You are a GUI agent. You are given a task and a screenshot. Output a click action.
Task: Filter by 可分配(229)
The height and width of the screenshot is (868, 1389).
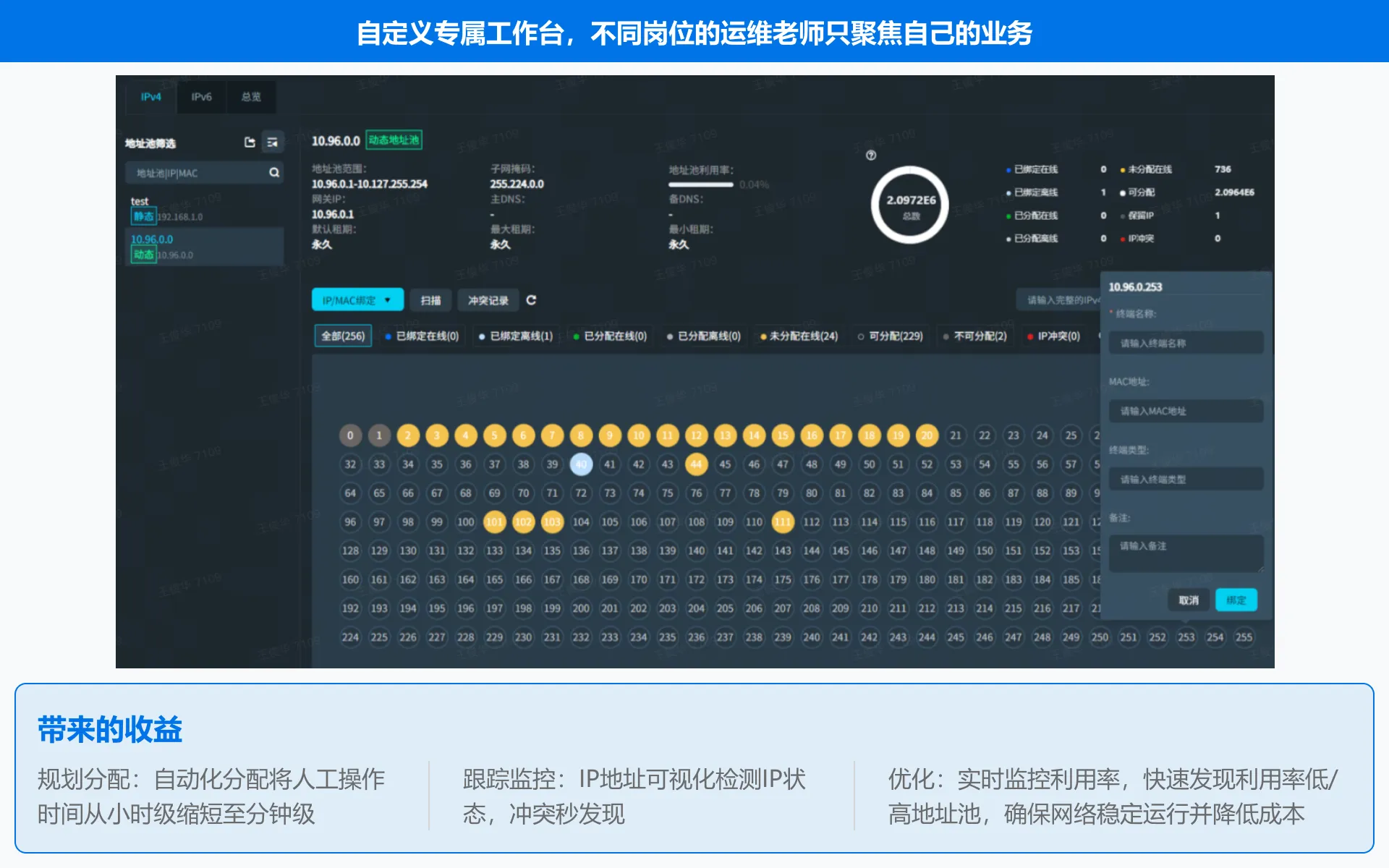[x=890, y=336]
